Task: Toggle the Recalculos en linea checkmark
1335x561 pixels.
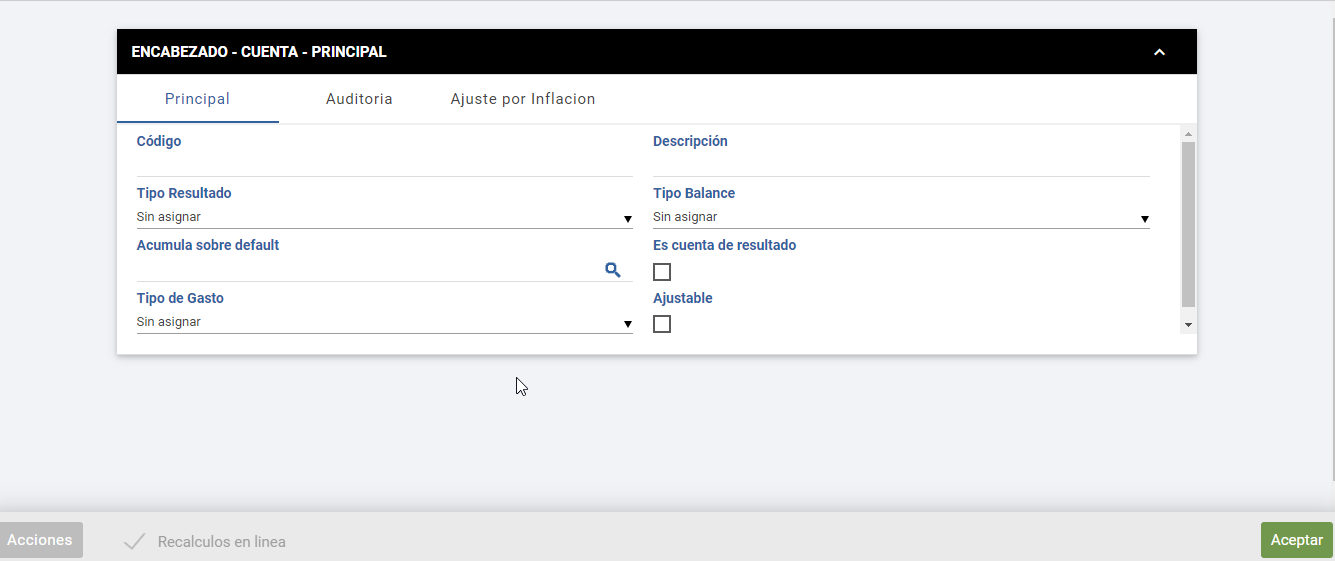Action: 134,542
